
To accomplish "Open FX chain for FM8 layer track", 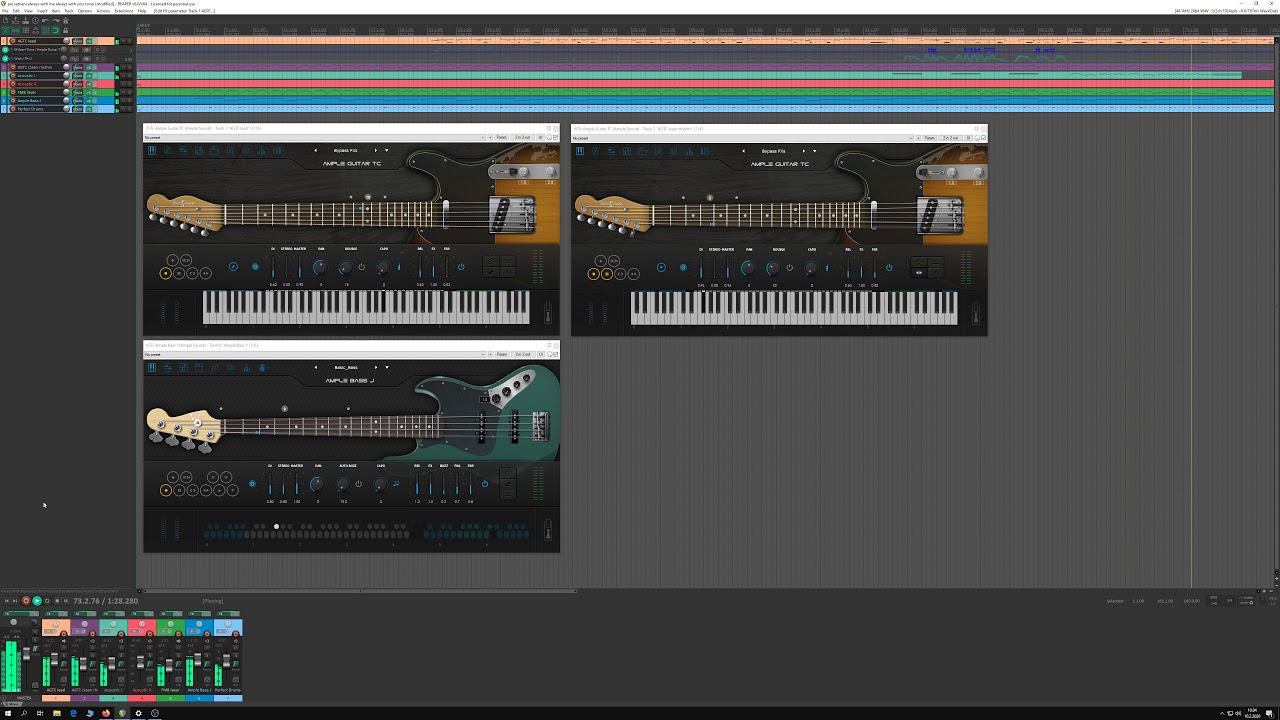I will tap(89, 92).
